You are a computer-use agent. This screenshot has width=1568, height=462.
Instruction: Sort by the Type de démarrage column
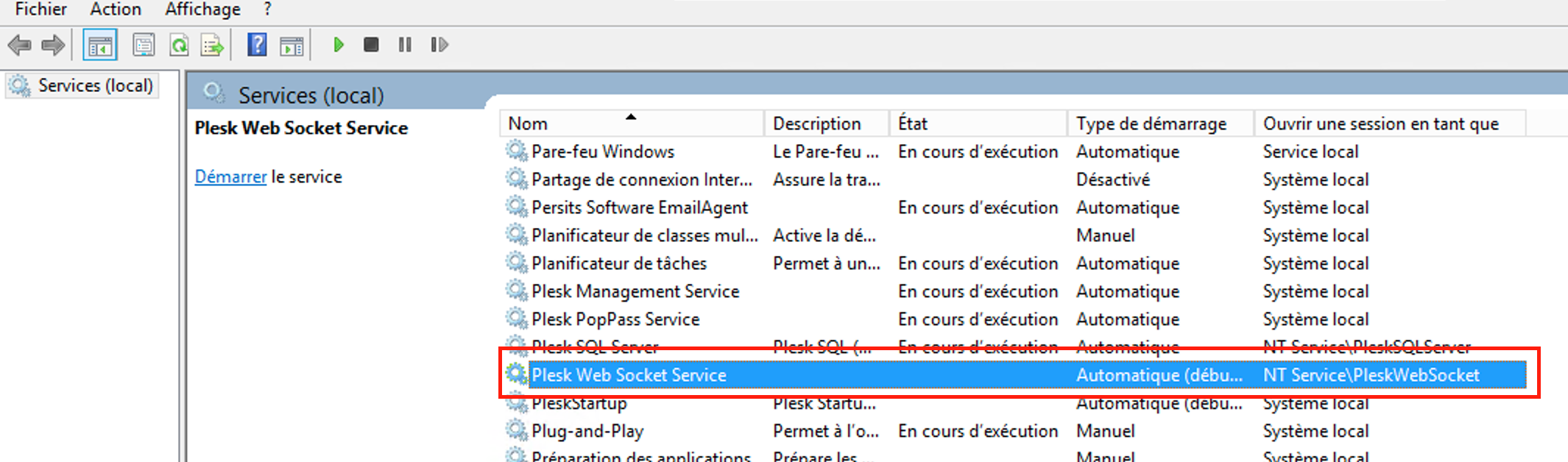[1151, 124]
